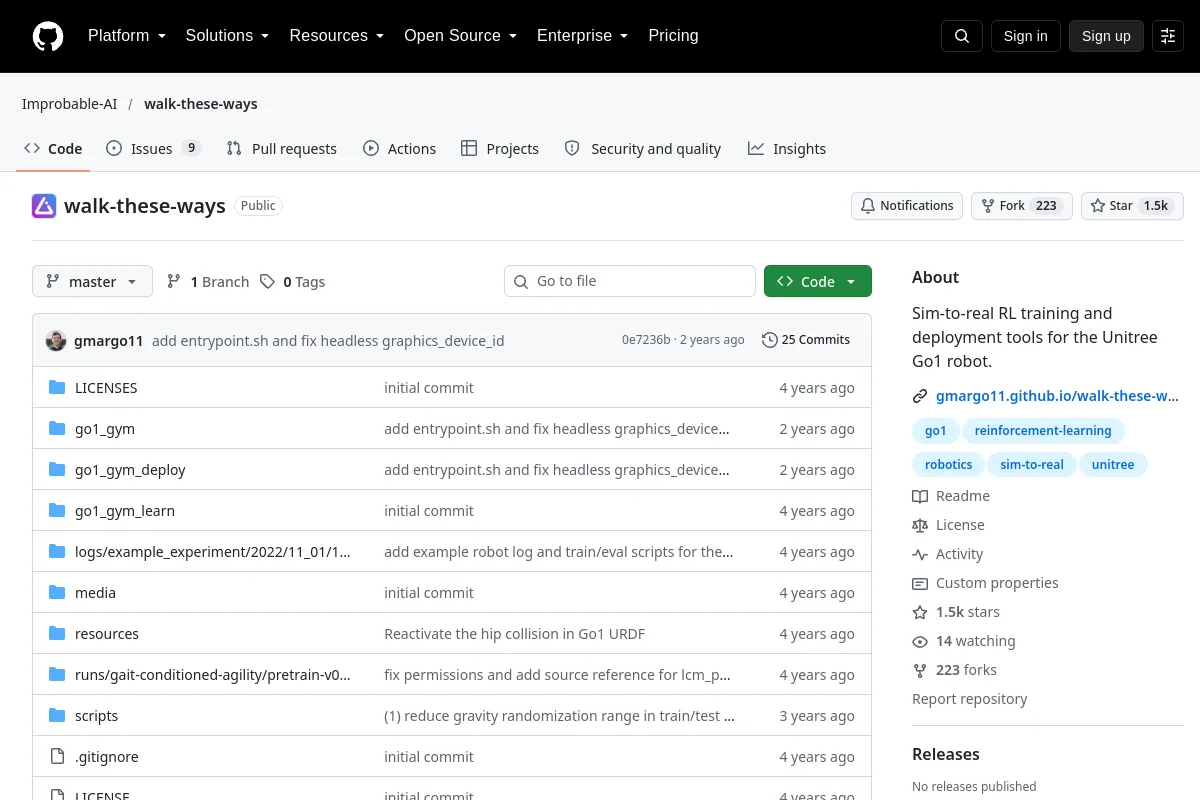The width and height of the screenshot is (1200, 800).
Task: Click the GitHub logo icon
Action: tap(48, 36)
